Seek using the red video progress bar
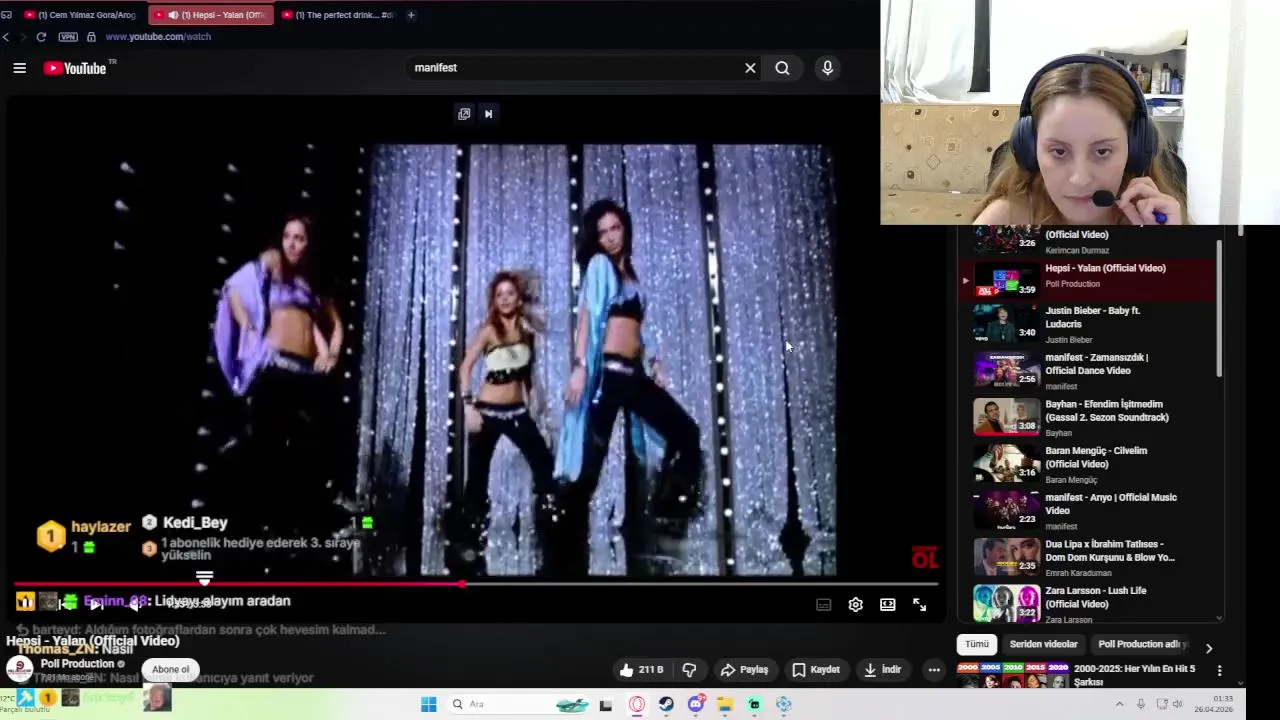 coord(476,584)
